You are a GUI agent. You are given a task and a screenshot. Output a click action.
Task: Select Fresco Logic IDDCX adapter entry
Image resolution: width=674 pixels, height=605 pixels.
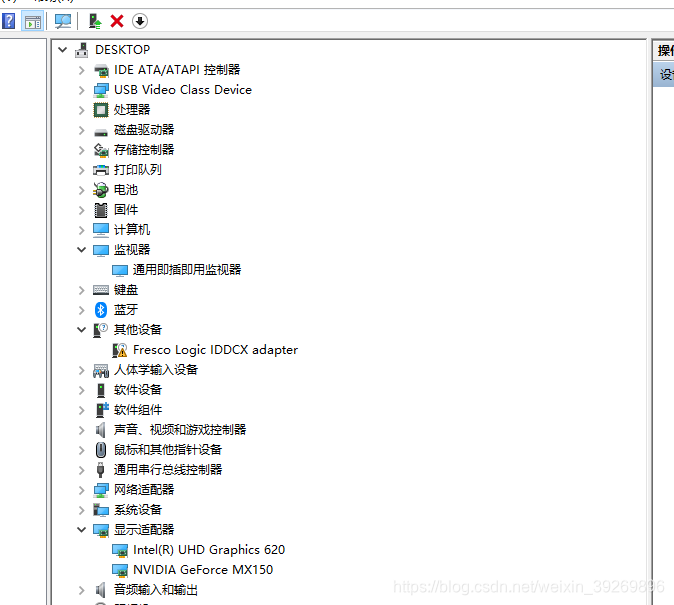click(215, 350)
